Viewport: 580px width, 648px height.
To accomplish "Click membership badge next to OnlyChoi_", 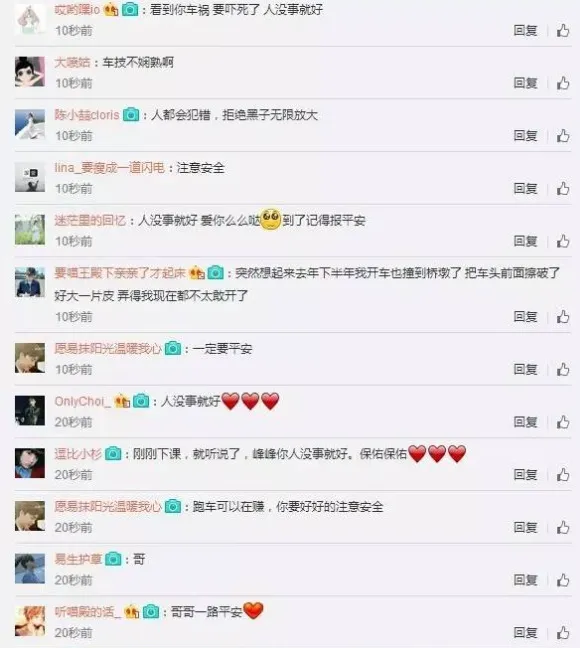I will pos(122,401).
